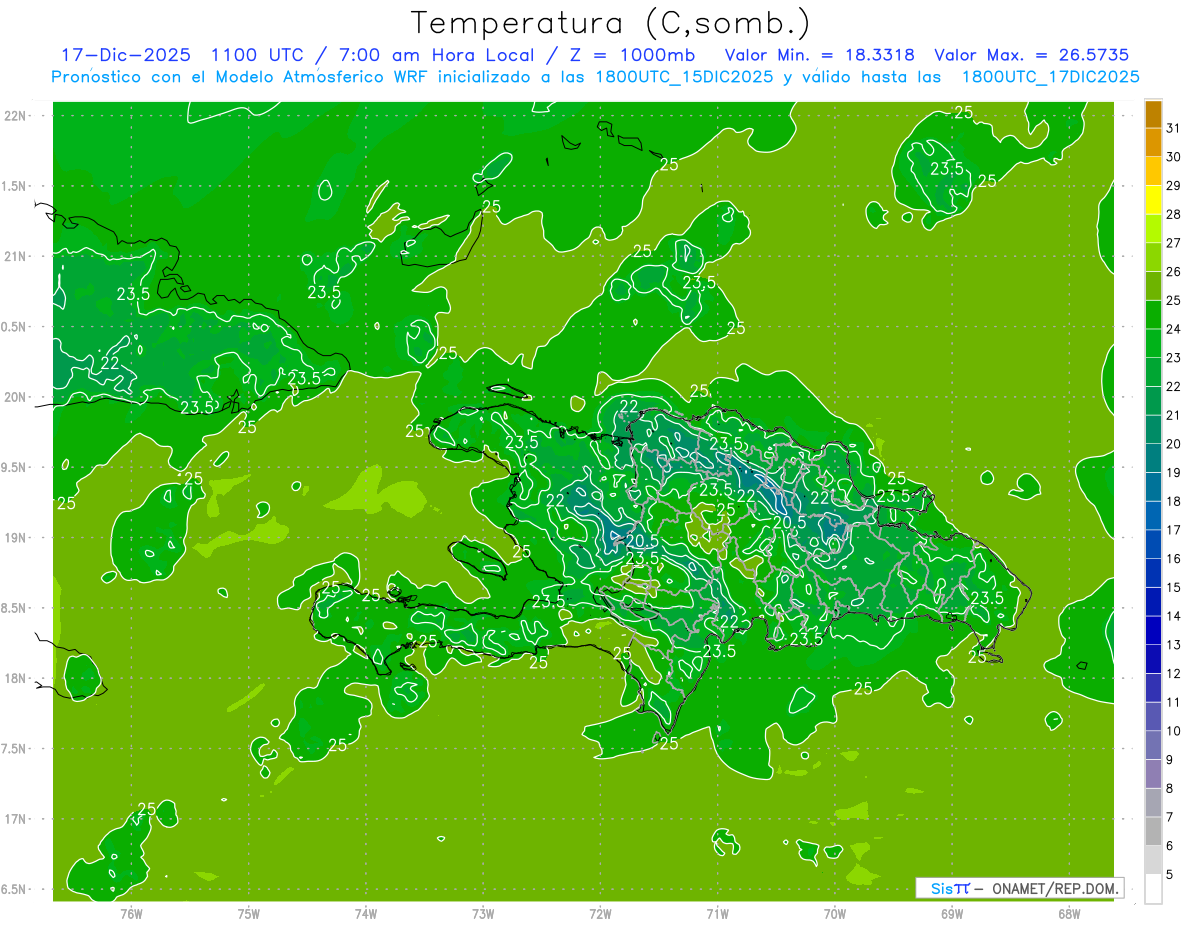This screenshot has width=1200, height=927.
Task: Click the green color bar segment between 24 and 25
Action: coord(1153,315)
